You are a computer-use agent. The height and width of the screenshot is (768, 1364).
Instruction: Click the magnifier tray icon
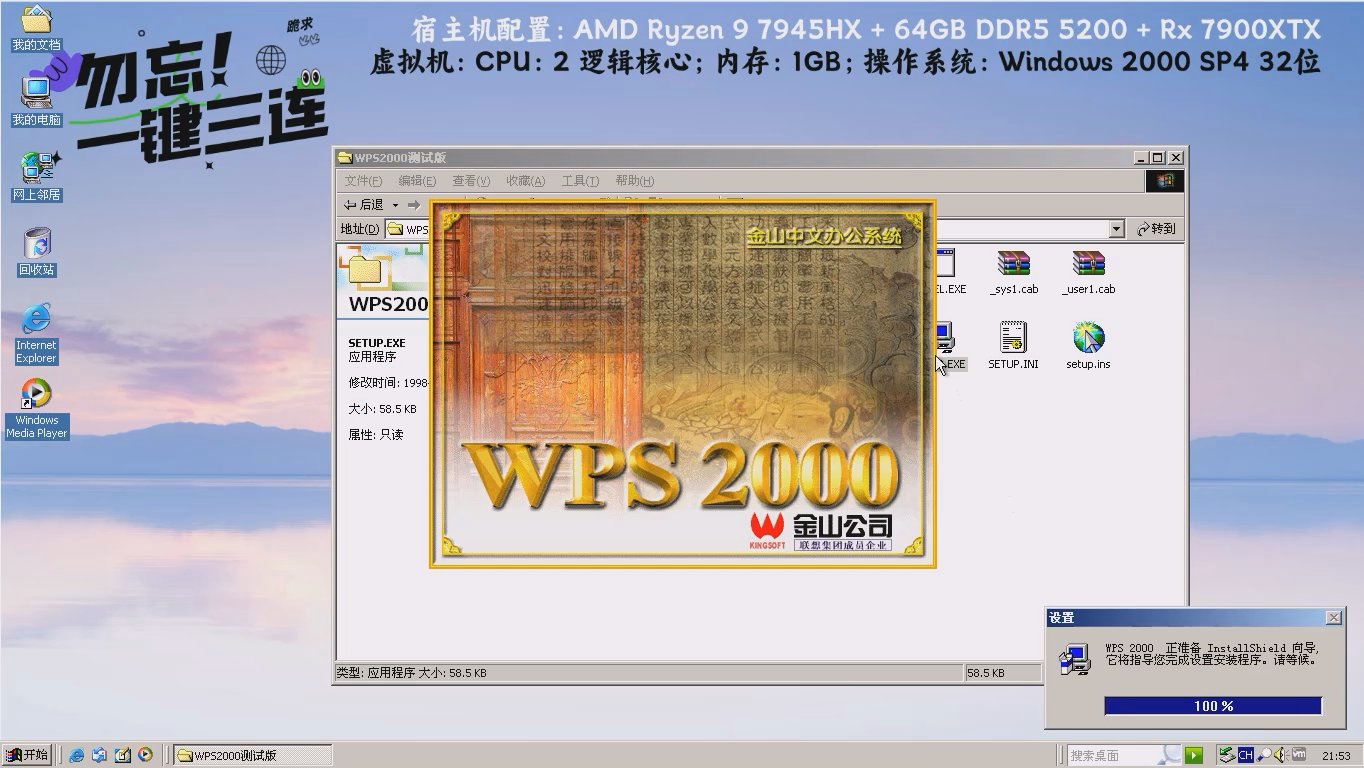pyautogui.click(x=1264, y=755)
